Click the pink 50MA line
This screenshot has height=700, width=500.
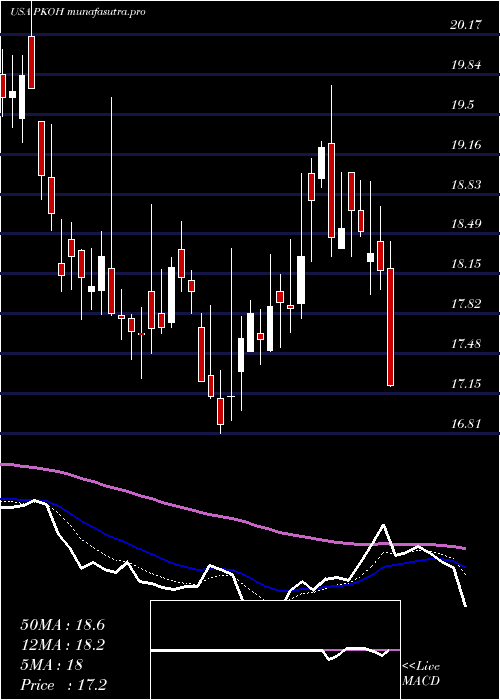(232, 518)
